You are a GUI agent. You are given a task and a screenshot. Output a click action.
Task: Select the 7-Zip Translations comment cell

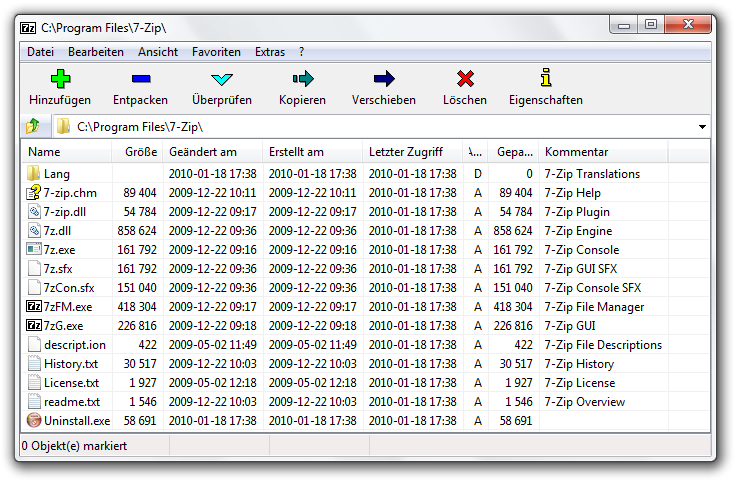pyautogui.click(x=592, y=174)
